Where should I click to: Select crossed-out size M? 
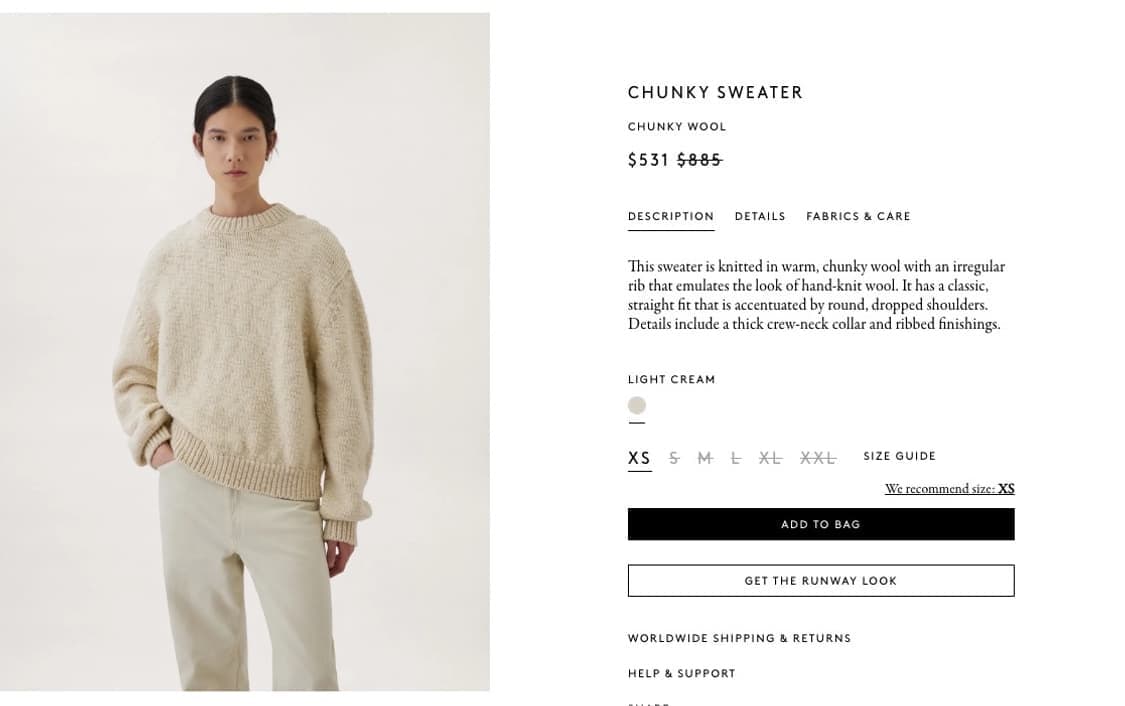click(705, 458)
